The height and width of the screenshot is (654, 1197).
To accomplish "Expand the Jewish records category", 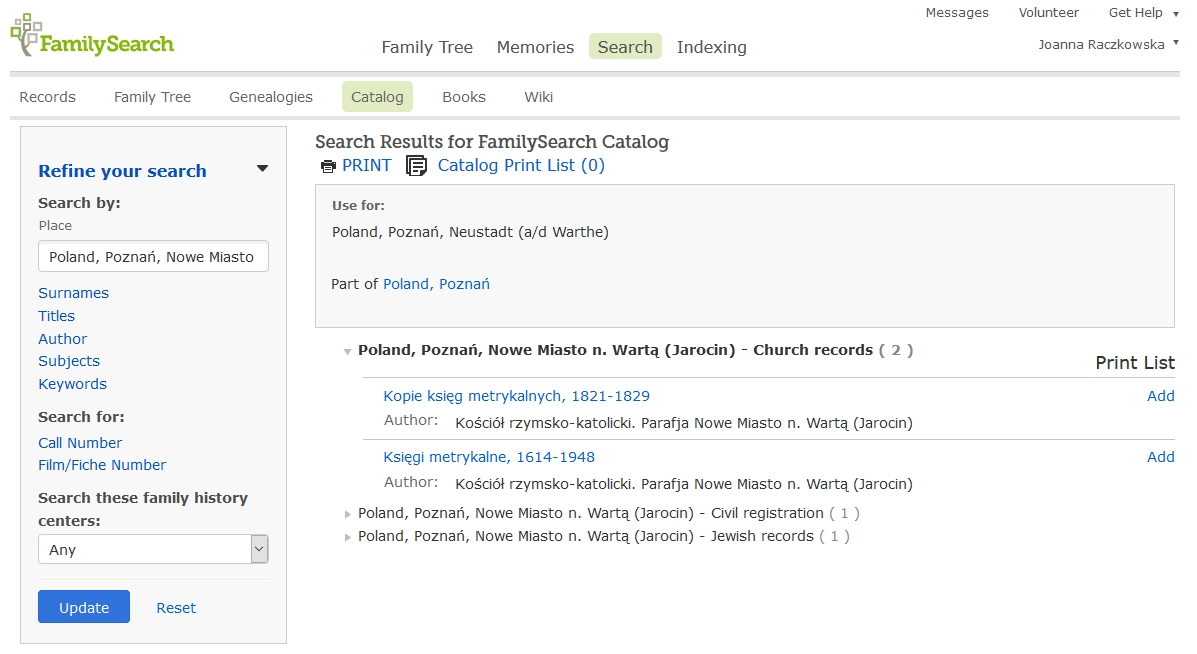I will [x=347, y=537].
